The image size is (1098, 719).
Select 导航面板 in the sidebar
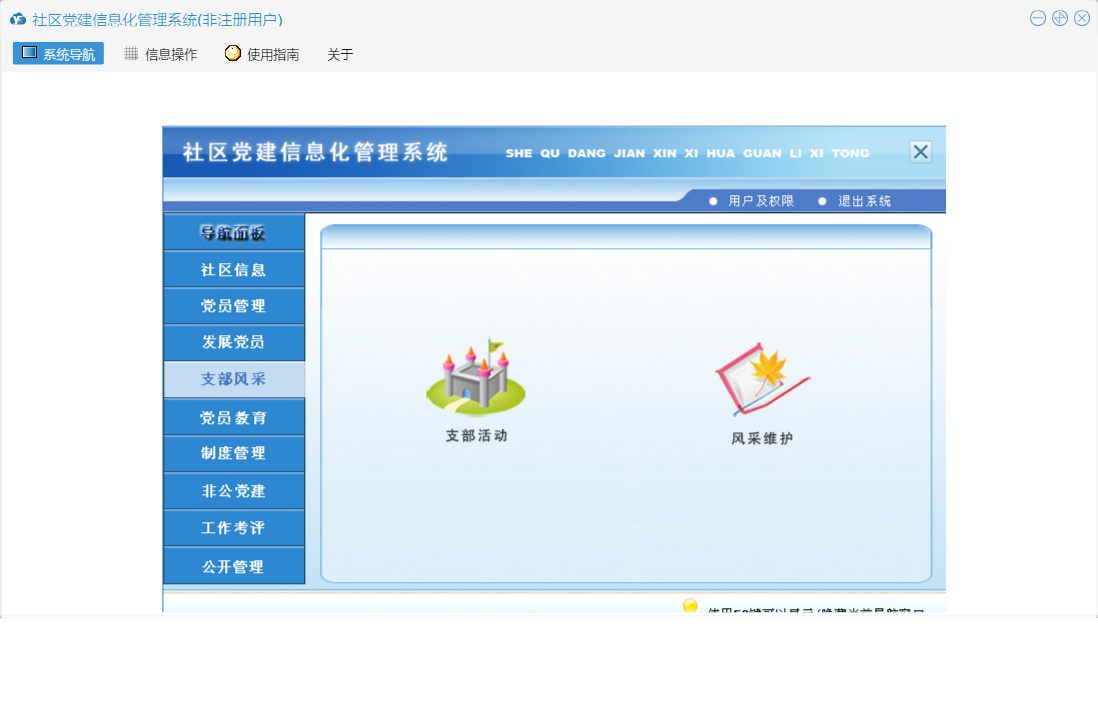(234, 232)
